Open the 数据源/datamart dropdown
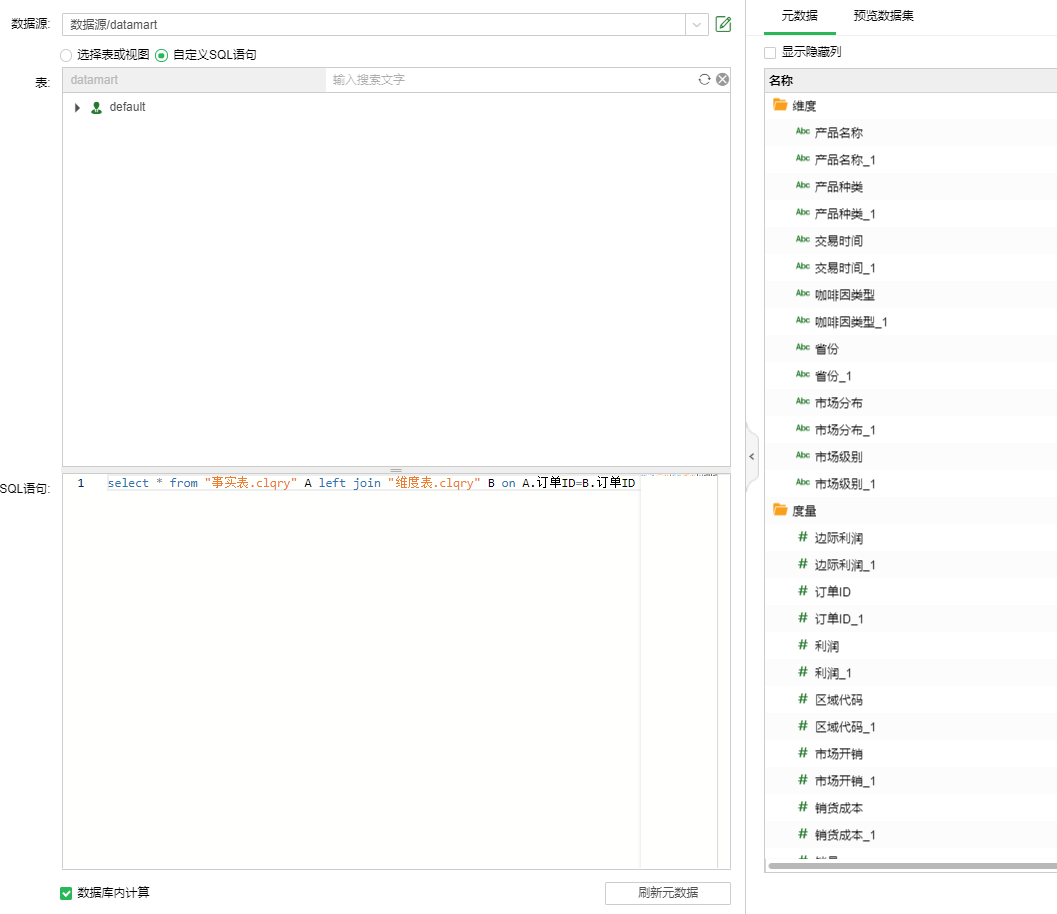Viewport: 1057px width, 914px height. (x=696, y=24)
